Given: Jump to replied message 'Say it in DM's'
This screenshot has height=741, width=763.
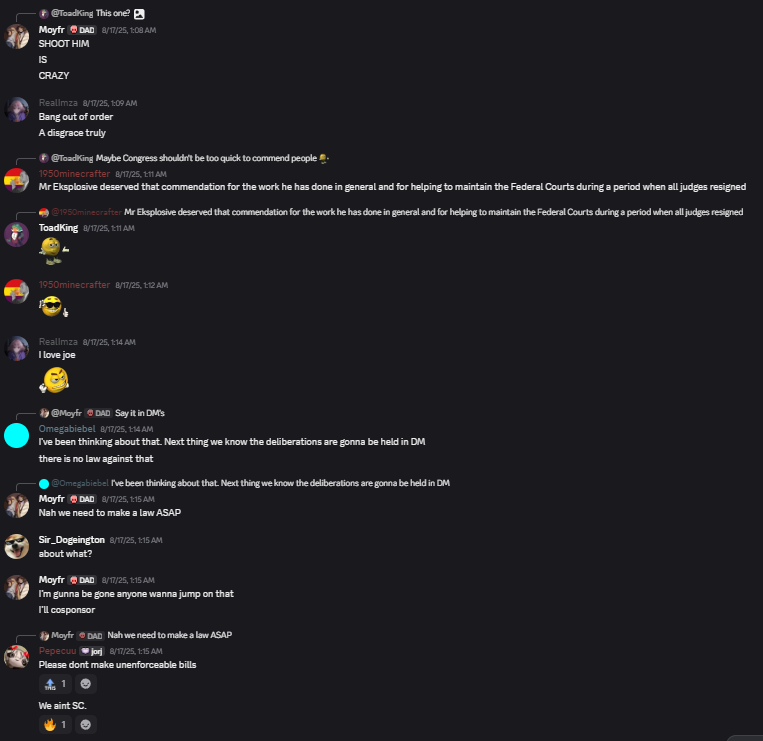Looking at the screenshot, I should 140,413.
